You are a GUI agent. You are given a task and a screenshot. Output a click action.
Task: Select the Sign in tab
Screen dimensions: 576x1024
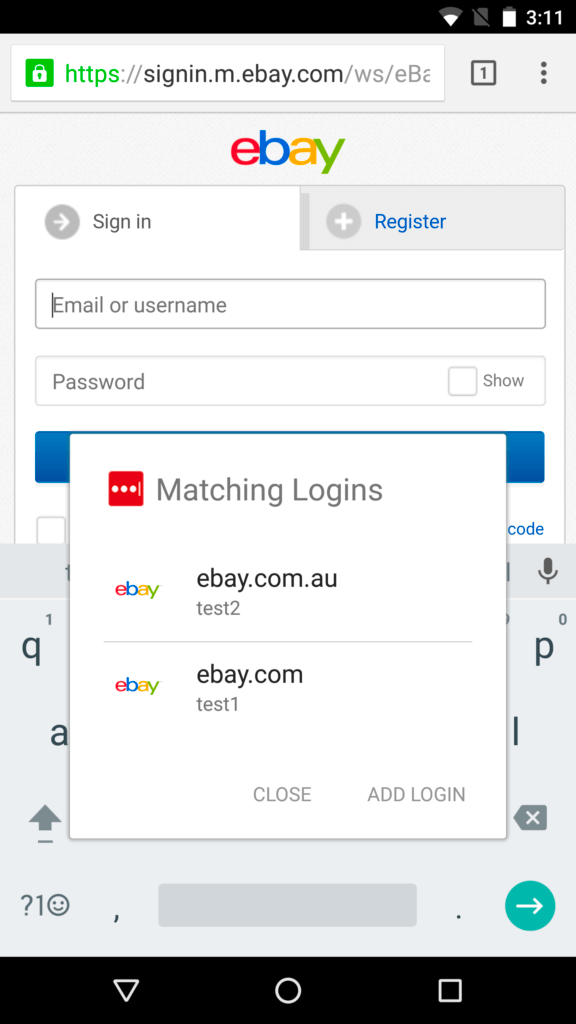pos(157,220)
